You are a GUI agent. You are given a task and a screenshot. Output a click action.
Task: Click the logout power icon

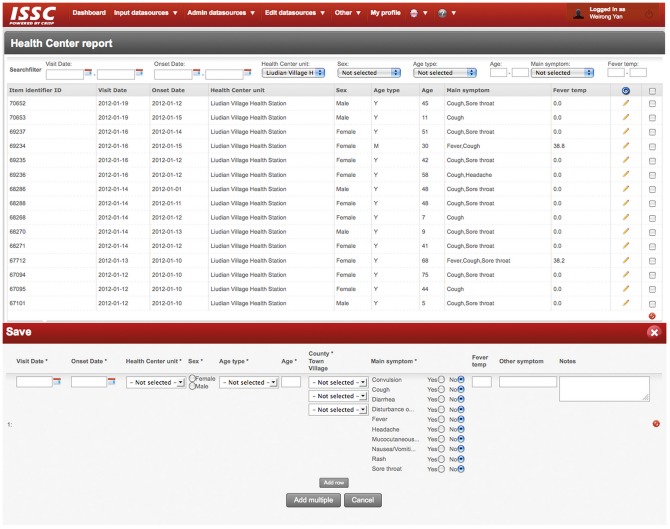649,14
